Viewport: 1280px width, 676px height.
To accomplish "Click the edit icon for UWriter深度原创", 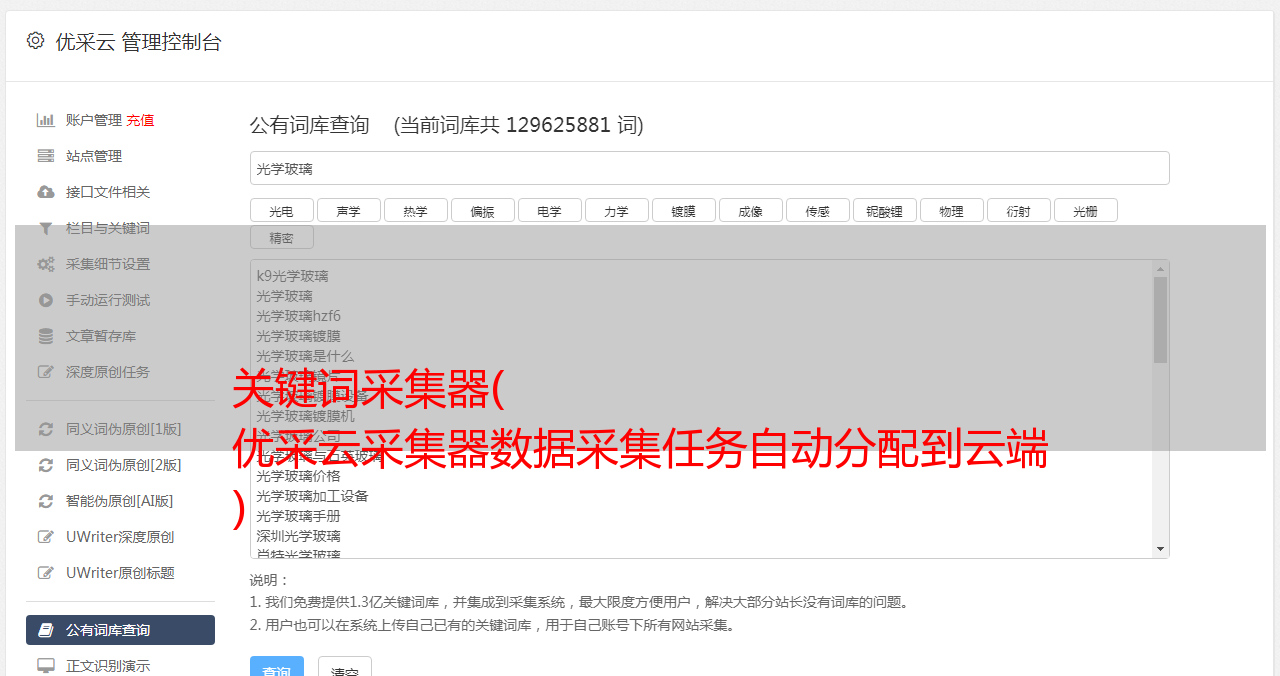I will (x=45, y=537).
